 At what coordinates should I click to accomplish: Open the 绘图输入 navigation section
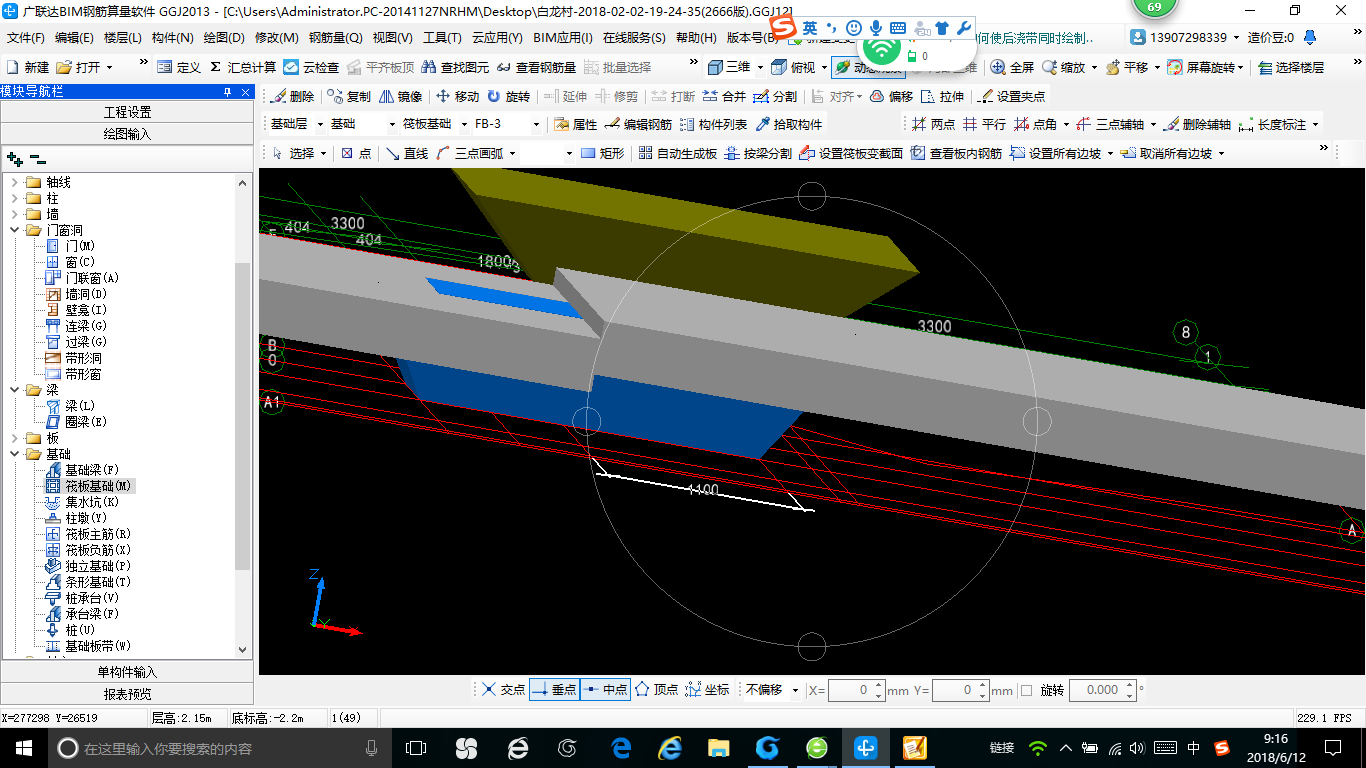click(x=127, y=133)
